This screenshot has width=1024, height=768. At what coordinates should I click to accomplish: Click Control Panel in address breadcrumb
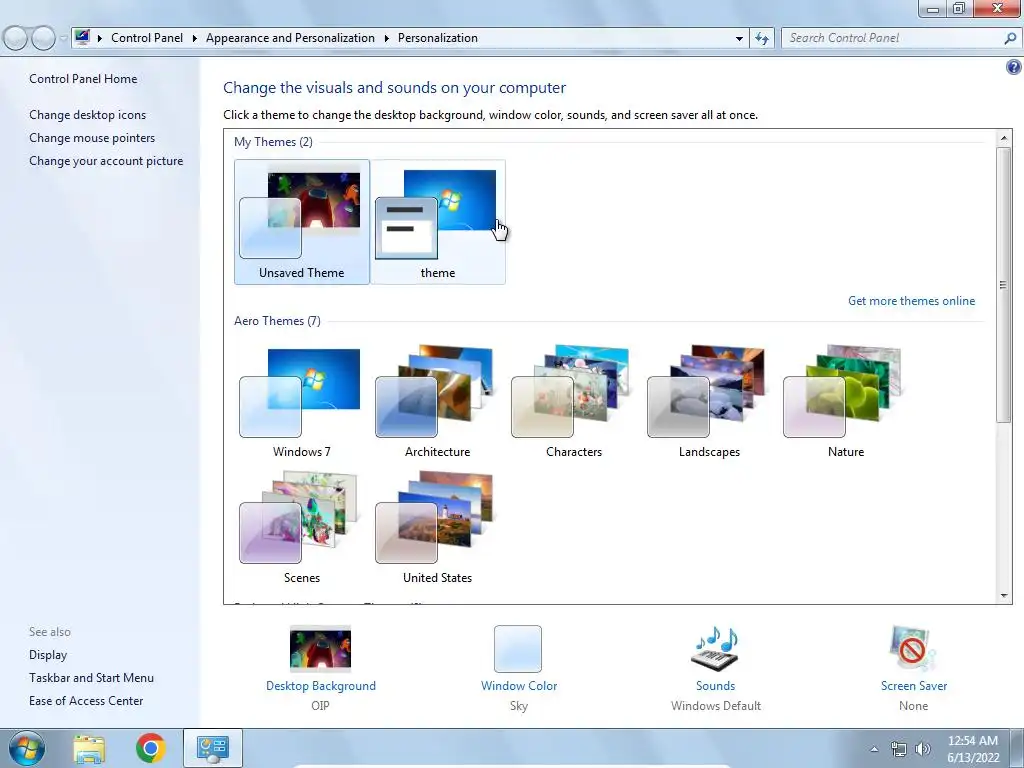147,38
